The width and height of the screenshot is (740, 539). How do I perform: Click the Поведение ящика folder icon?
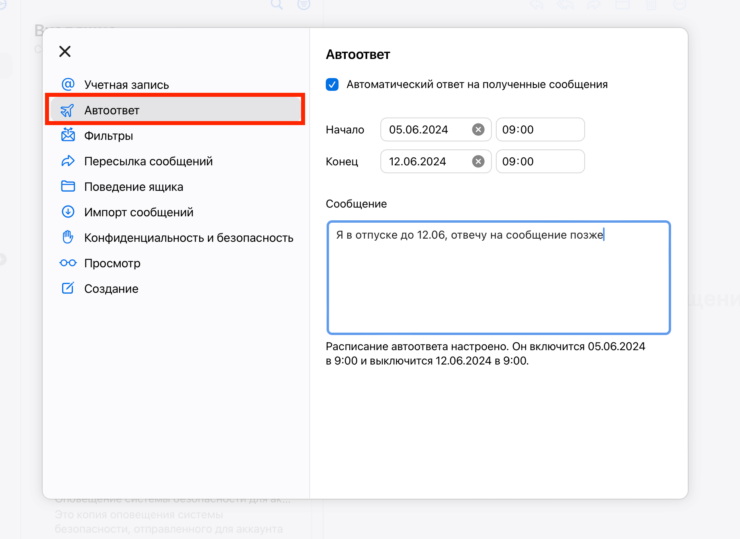coord(68,187)
